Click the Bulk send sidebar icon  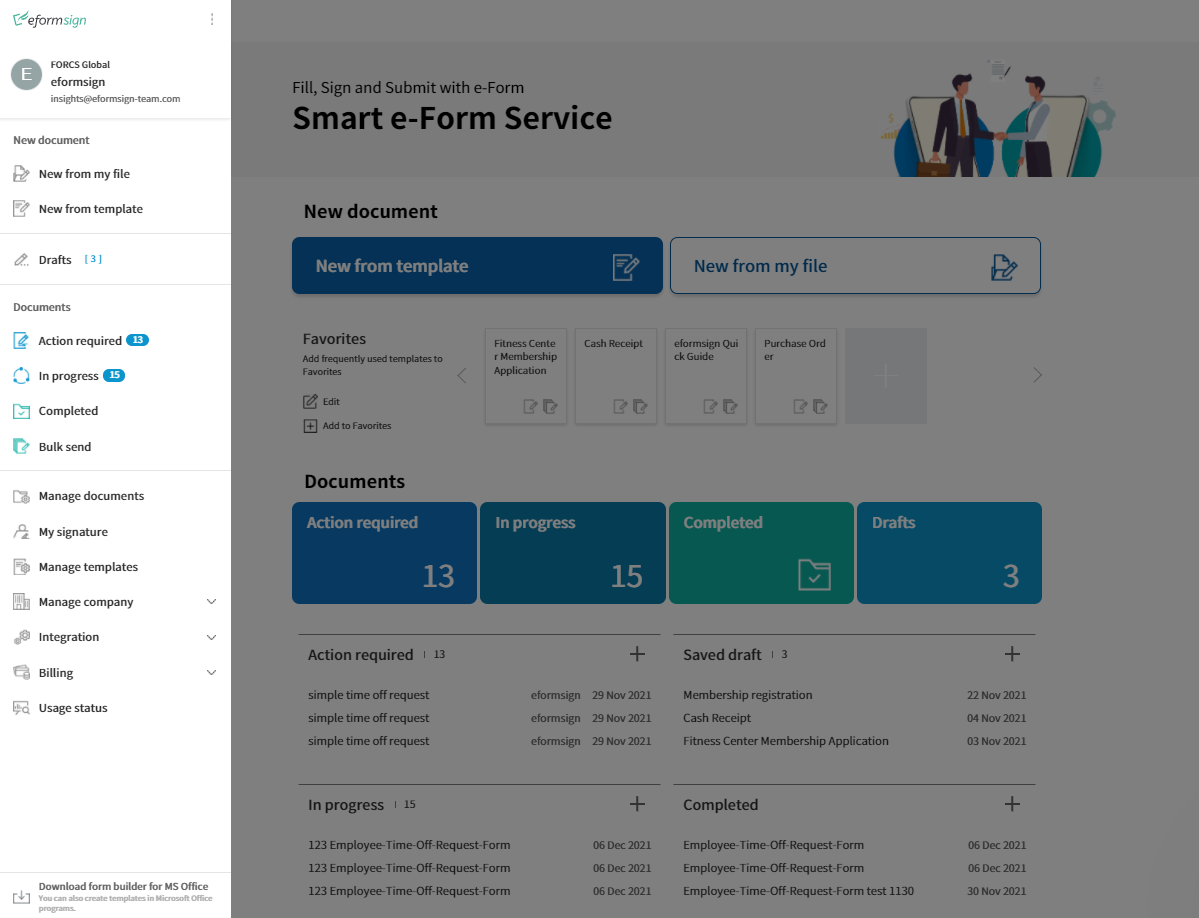(x=21, y=446)
